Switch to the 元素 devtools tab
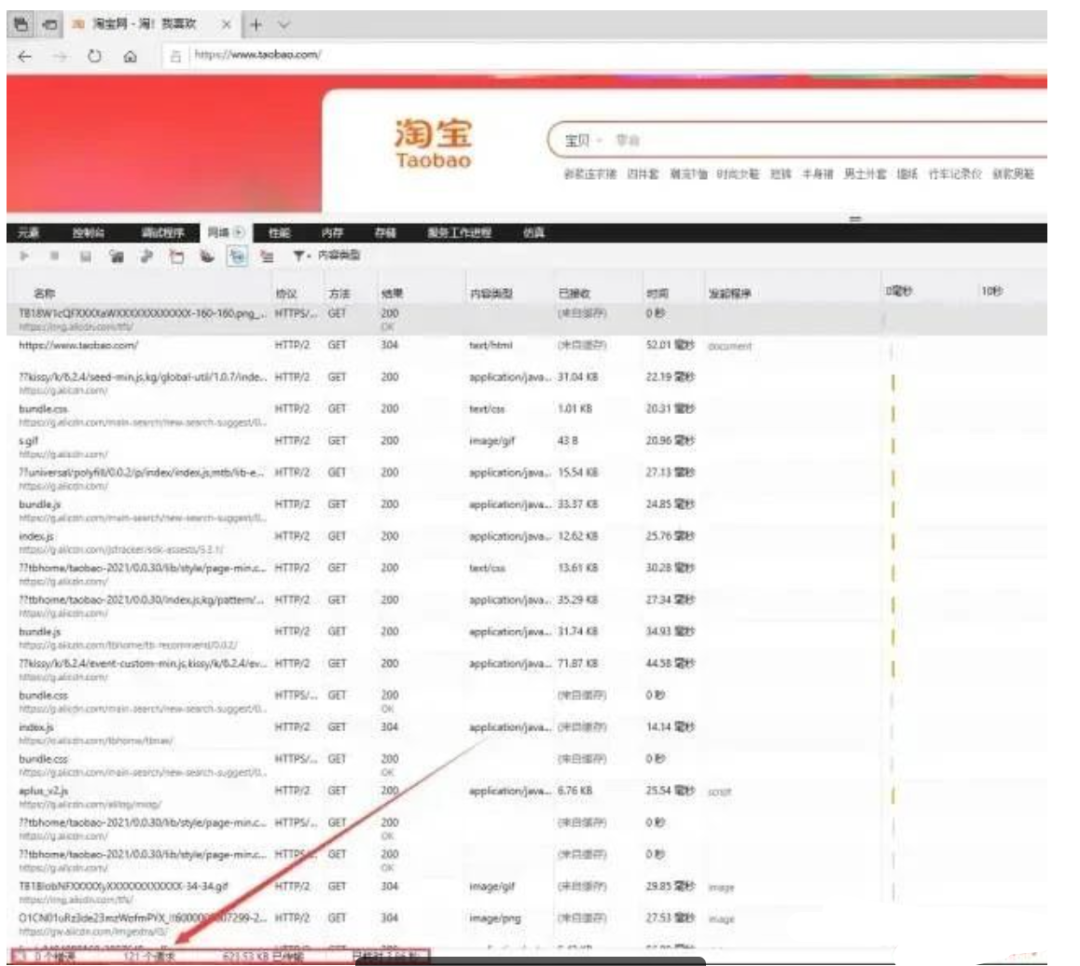 pos(28,233)
